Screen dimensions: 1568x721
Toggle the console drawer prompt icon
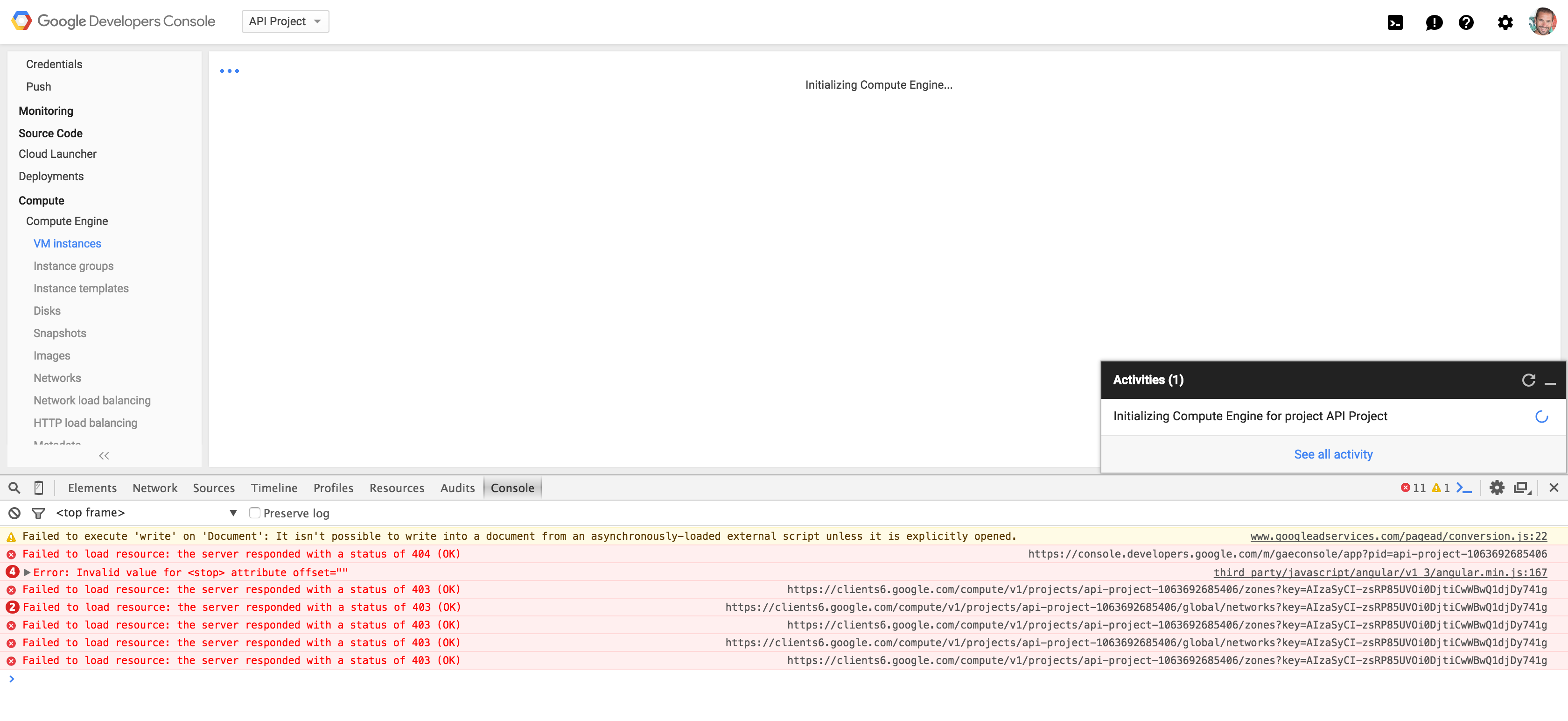[x=1464, y=488]
